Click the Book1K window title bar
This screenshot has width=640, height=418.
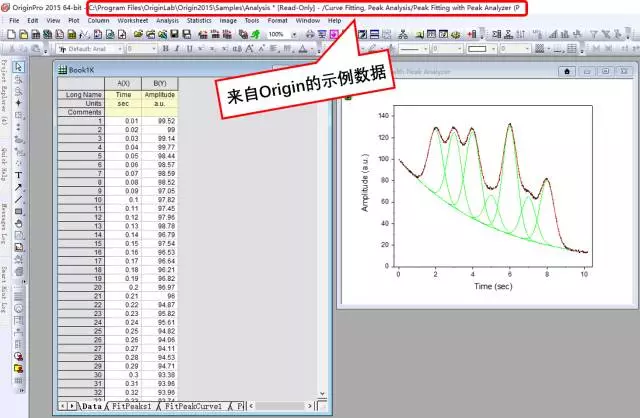pyautogui.click(x=180, y=70)
